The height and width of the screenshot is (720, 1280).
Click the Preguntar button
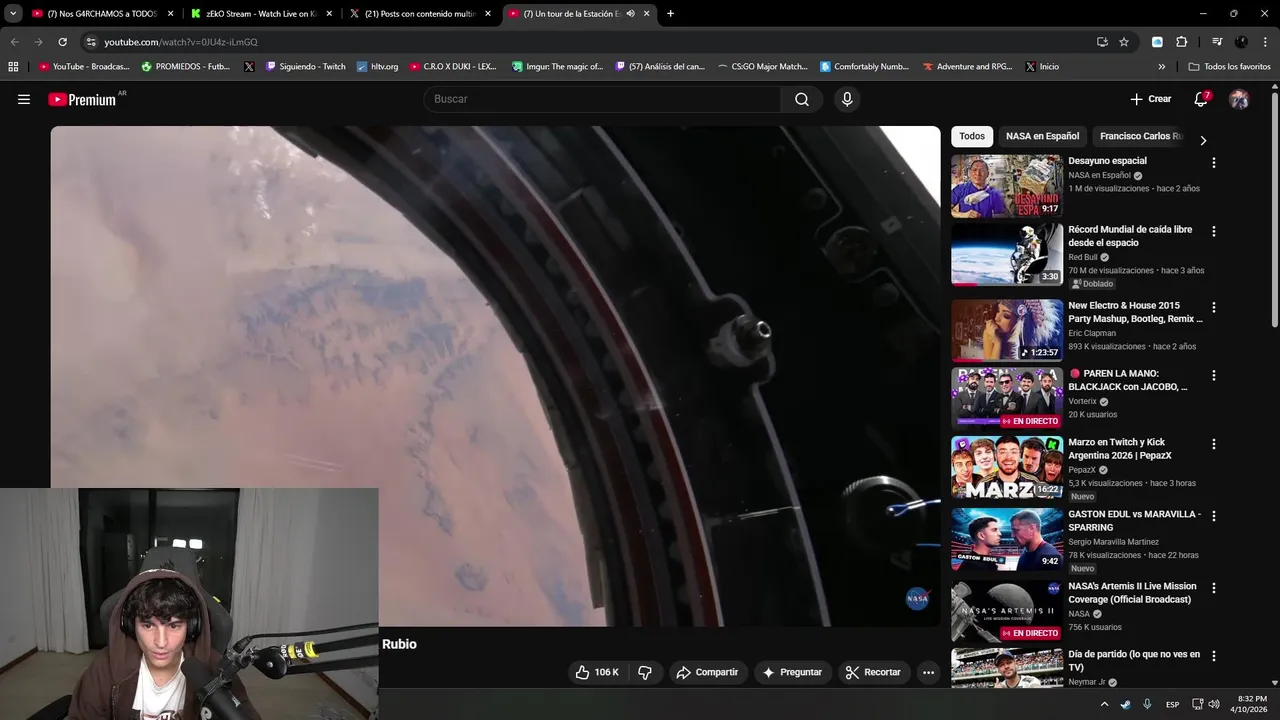point(793,672)
